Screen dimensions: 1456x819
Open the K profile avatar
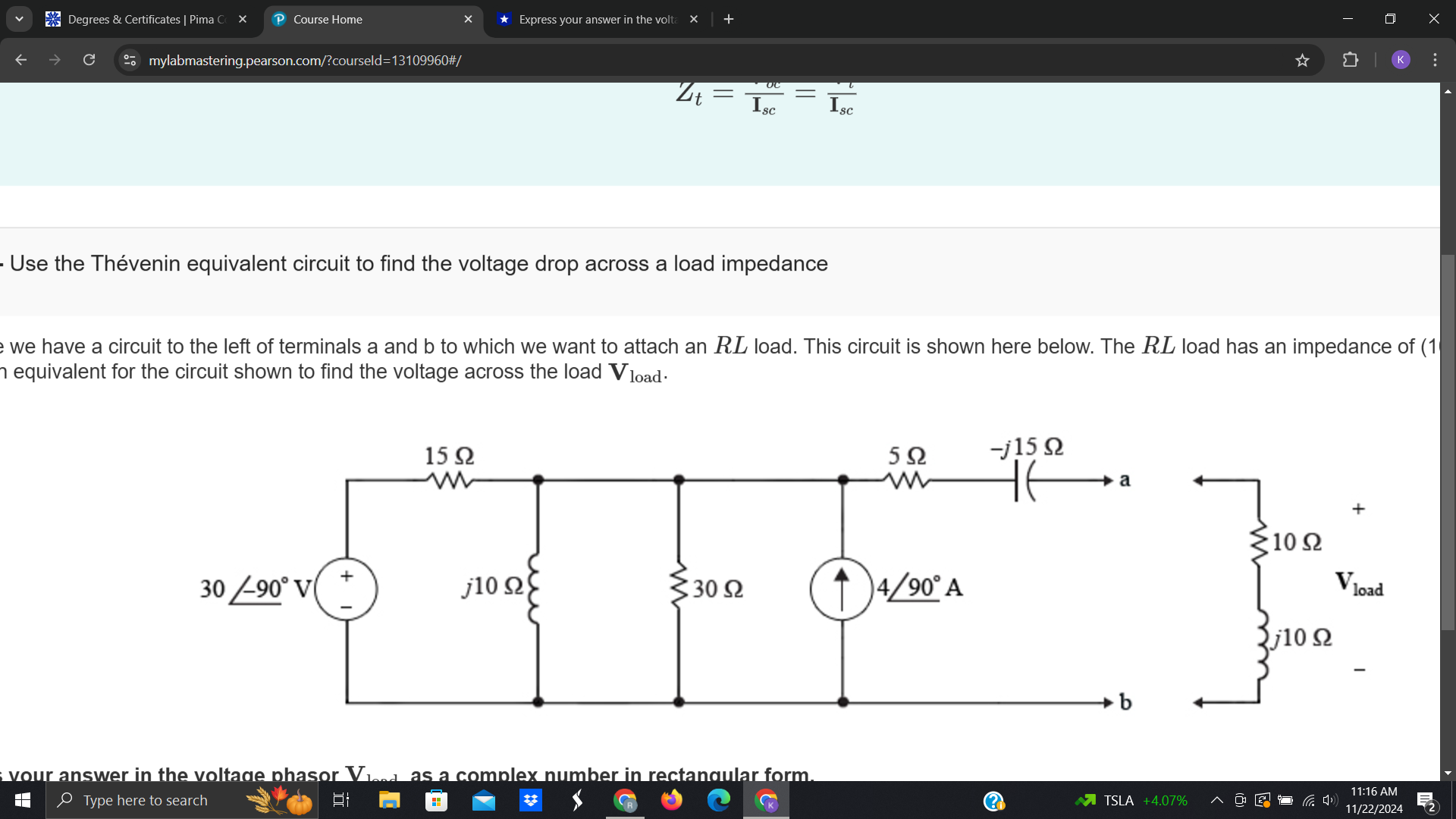(x=1401, y=60)
